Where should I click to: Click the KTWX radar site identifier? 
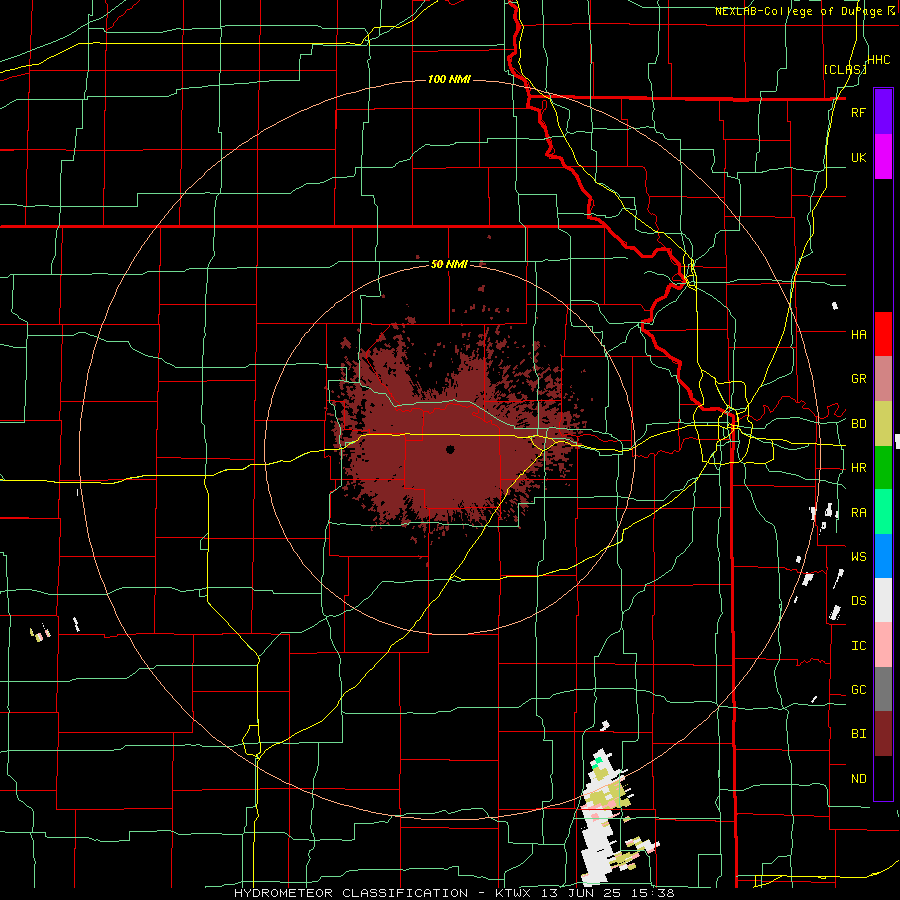click(515, 893)
